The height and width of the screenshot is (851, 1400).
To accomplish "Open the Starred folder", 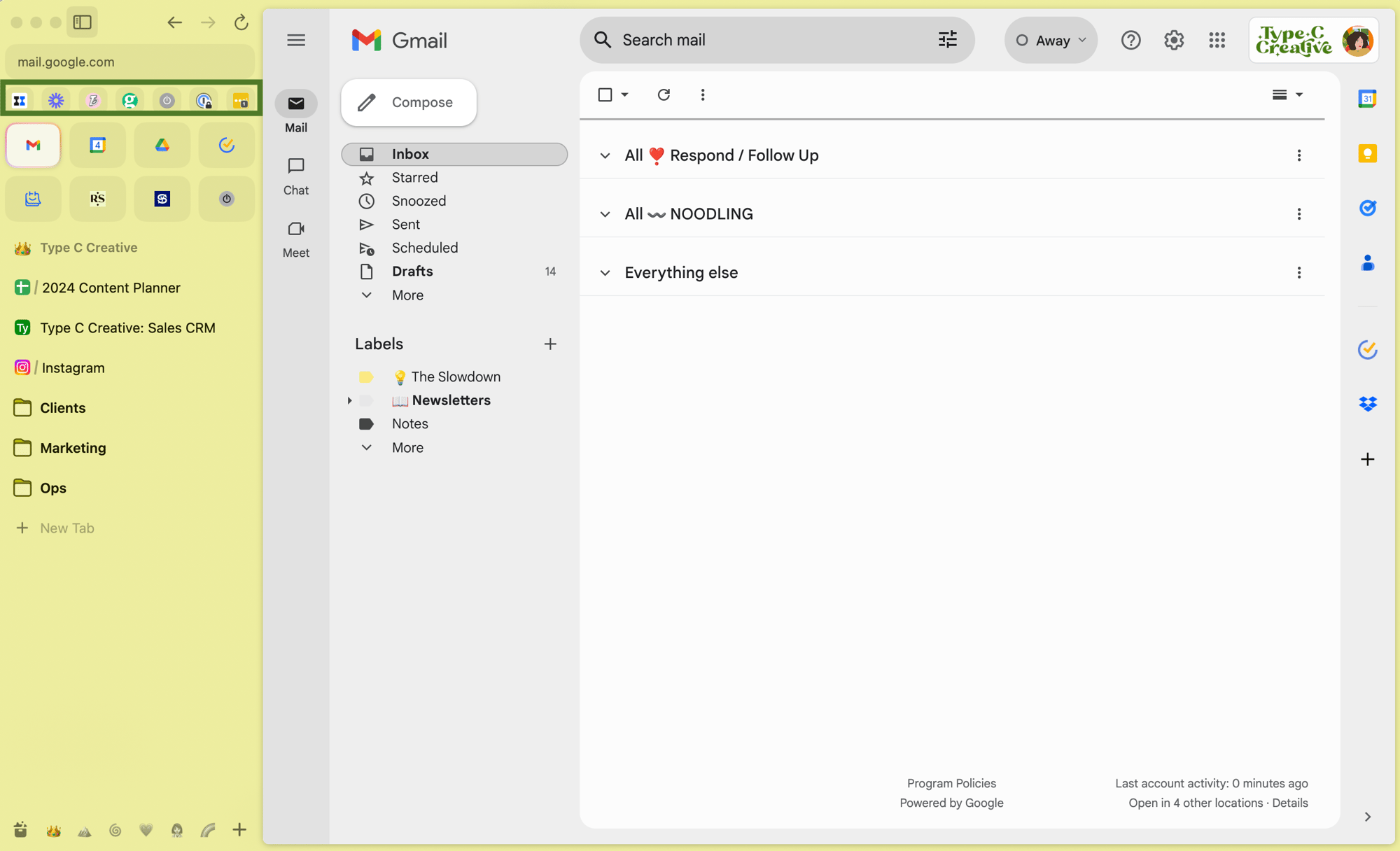I will (414, 178).
